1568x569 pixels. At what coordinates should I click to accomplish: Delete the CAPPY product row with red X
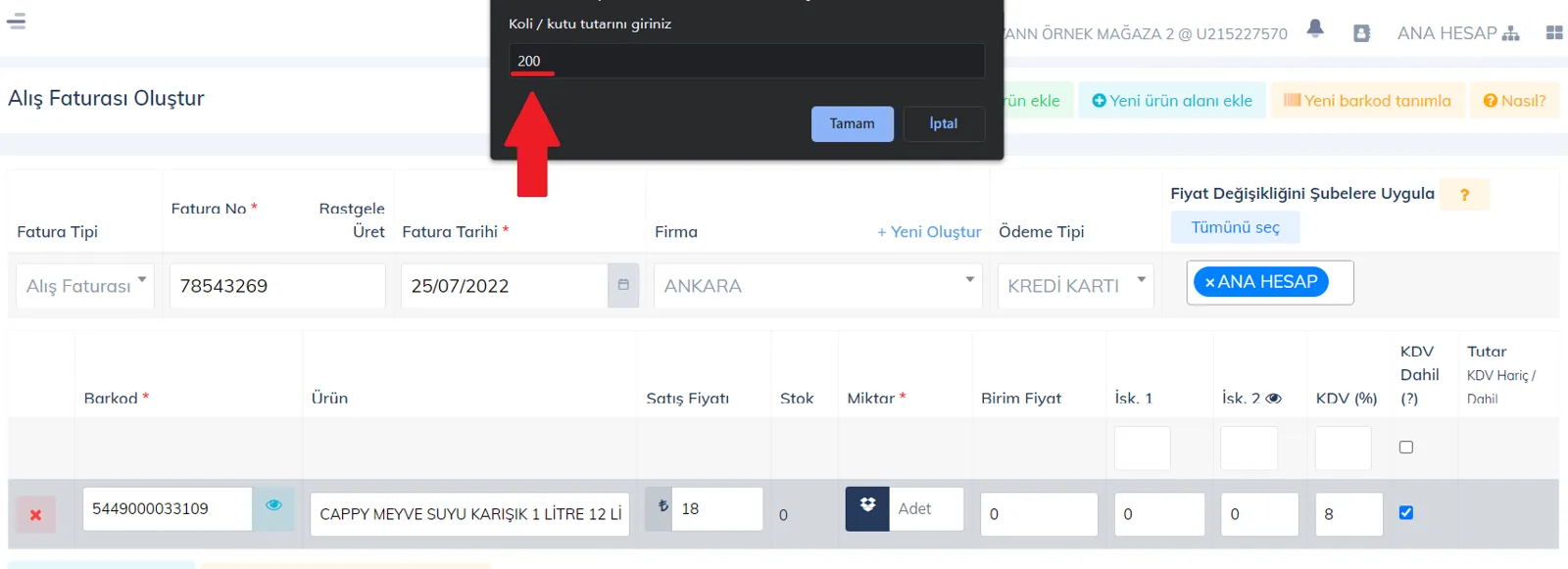(x=35, y=514)
